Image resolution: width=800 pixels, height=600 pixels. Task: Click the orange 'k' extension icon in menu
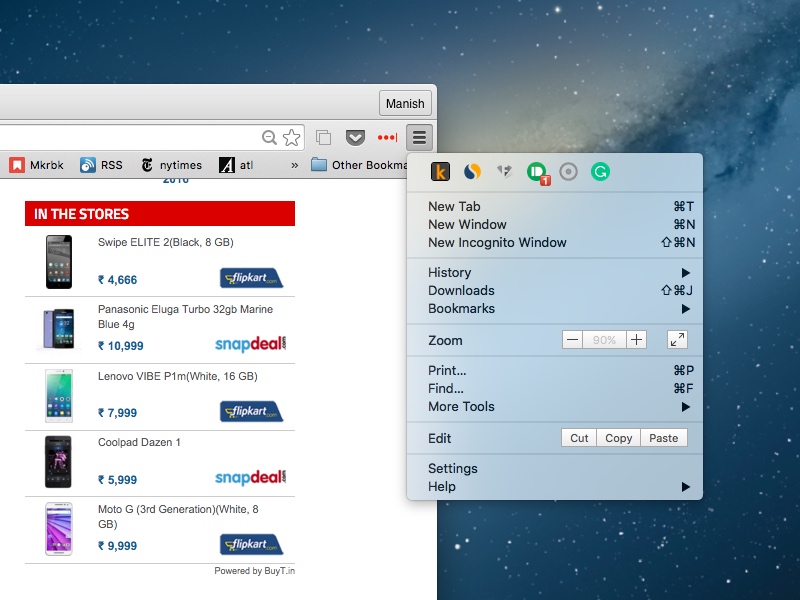(x=440, y=172)
